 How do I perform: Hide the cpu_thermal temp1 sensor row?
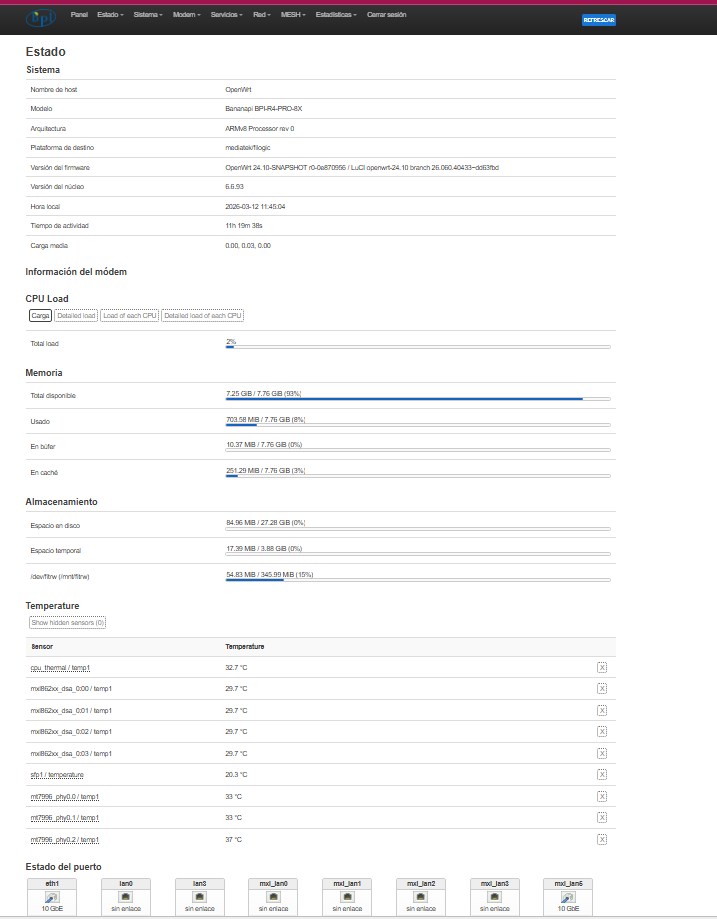pyautogui.click(x=602, y=667)
